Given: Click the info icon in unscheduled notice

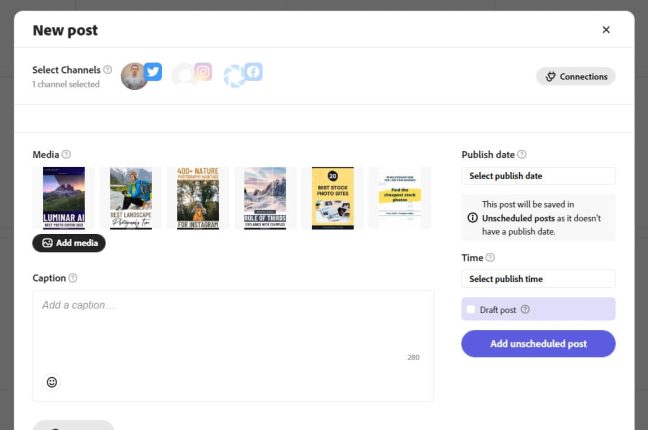Looking at the screenshot, I should [x=472, y=218].
